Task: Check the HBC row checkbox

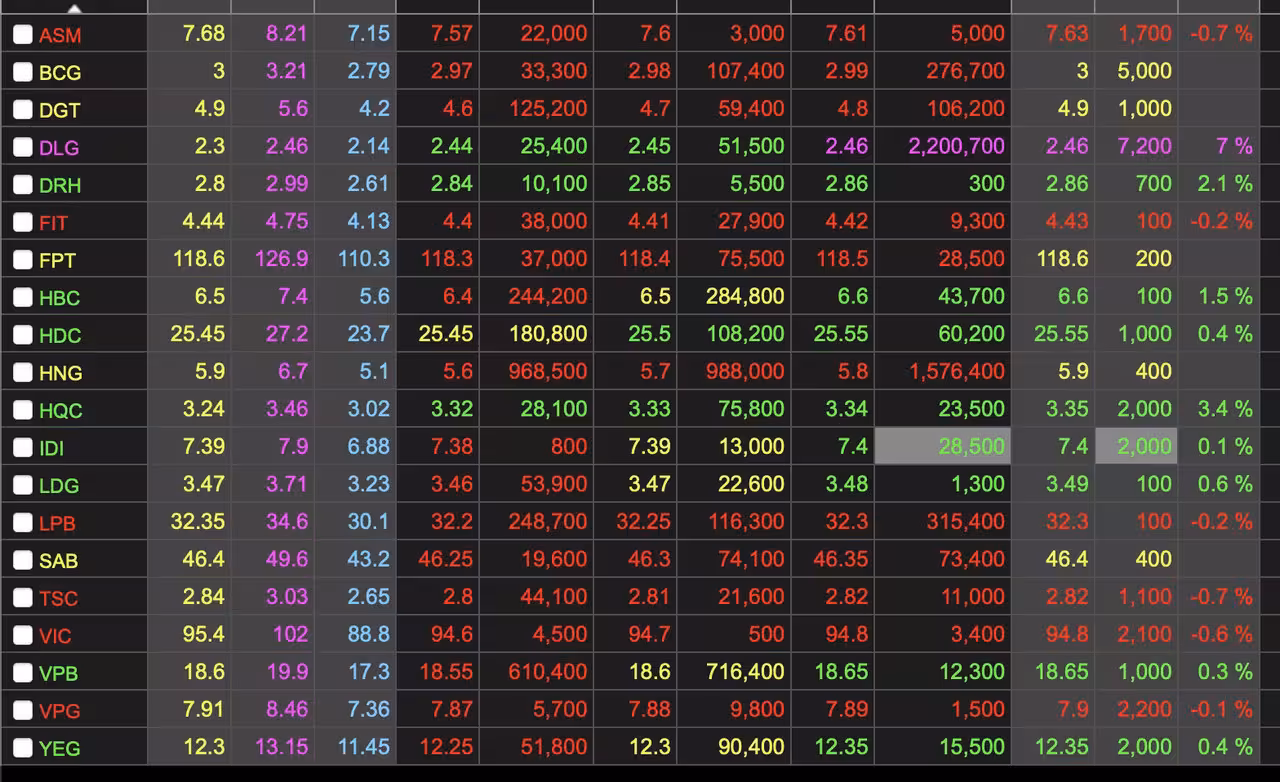Action: (23, 297)
